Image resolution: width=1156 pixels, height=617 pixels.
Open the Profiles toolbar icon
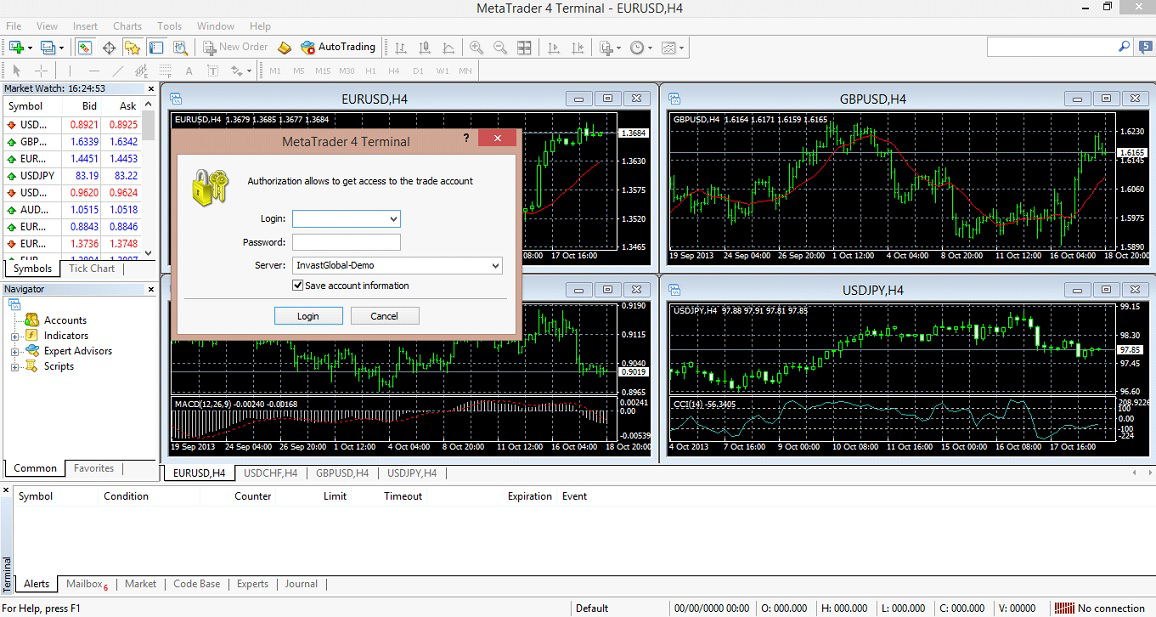[47, 47]
